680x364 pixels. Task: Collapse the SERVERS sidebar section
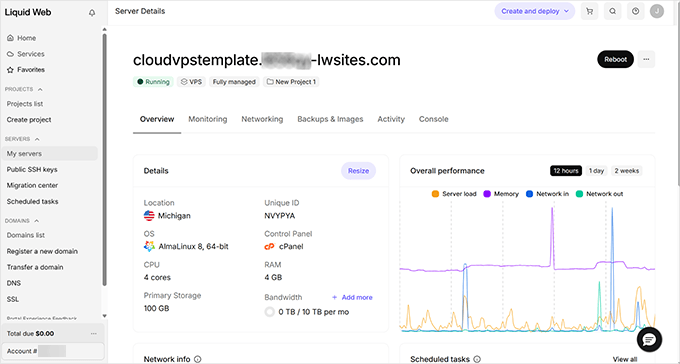[37, 139]
